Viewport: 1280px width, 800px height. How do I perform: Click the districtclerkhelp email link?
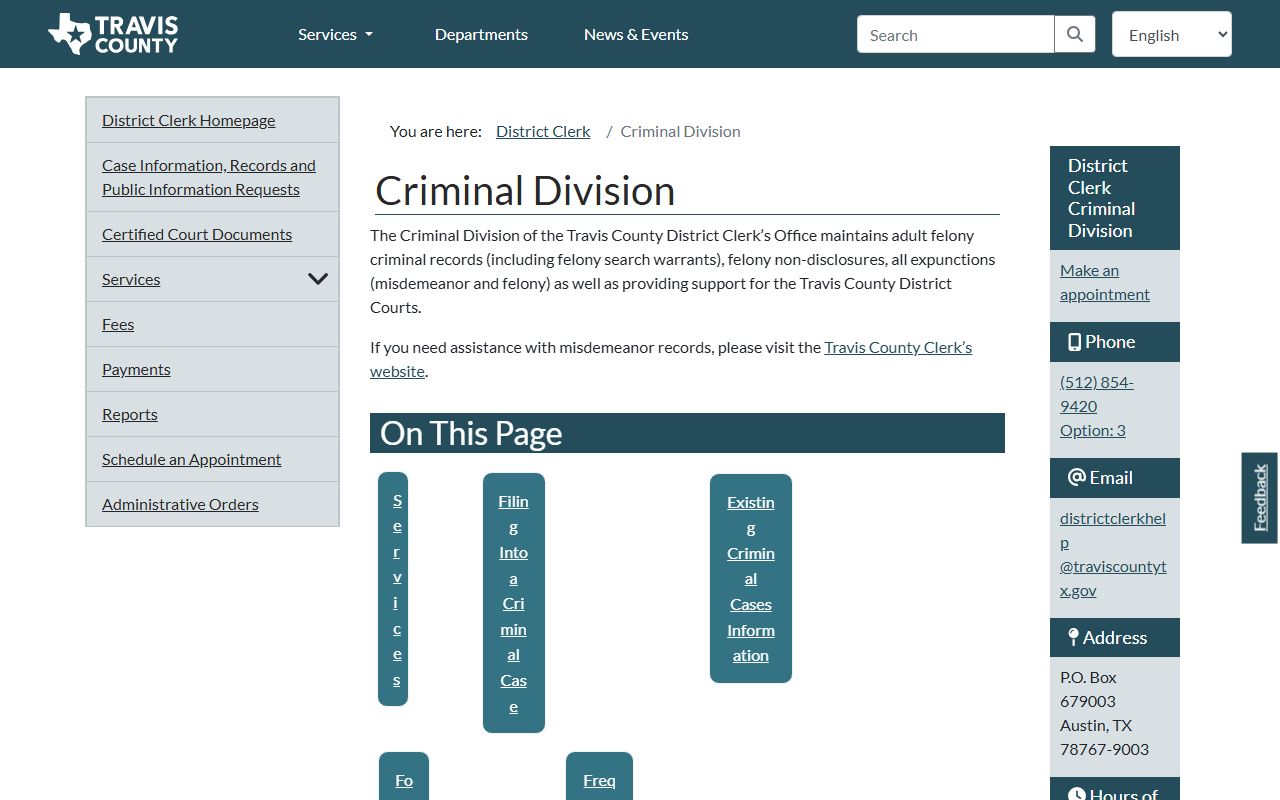(x=1113, y=554)
